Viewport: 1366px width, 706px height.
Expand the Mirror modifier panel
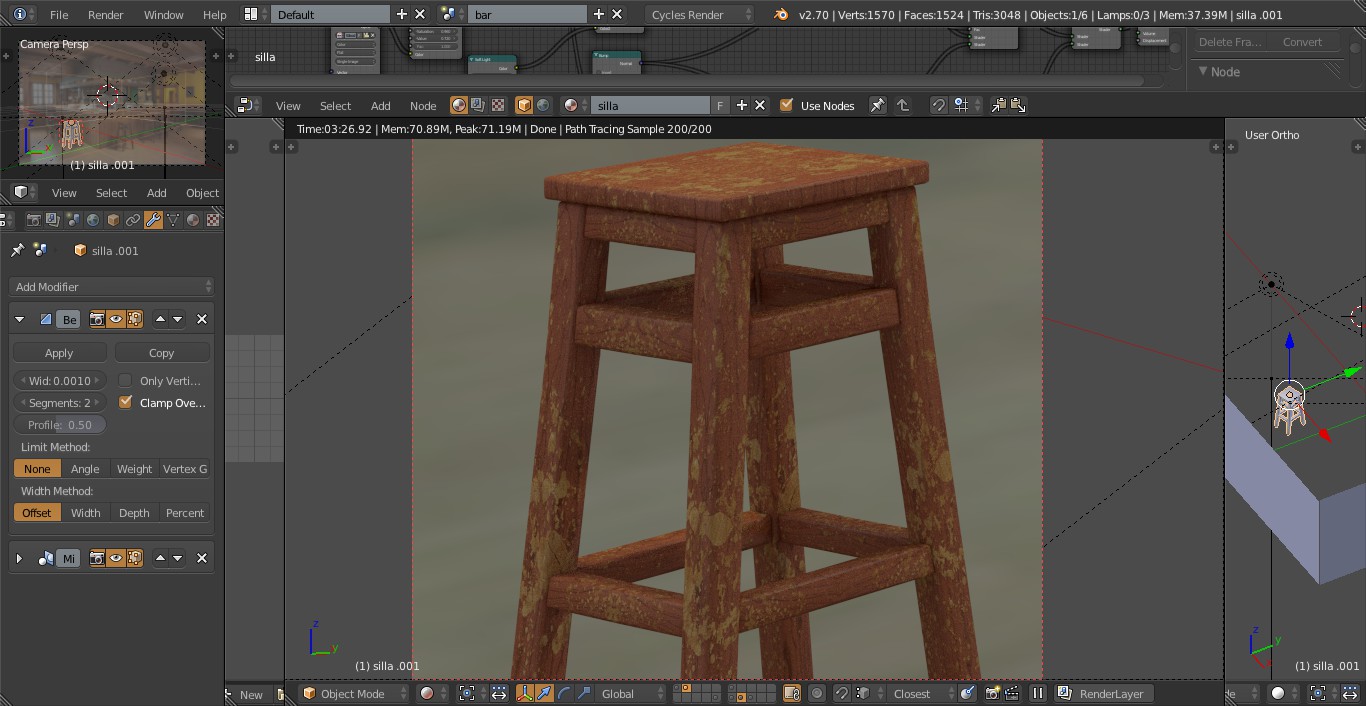19,558
